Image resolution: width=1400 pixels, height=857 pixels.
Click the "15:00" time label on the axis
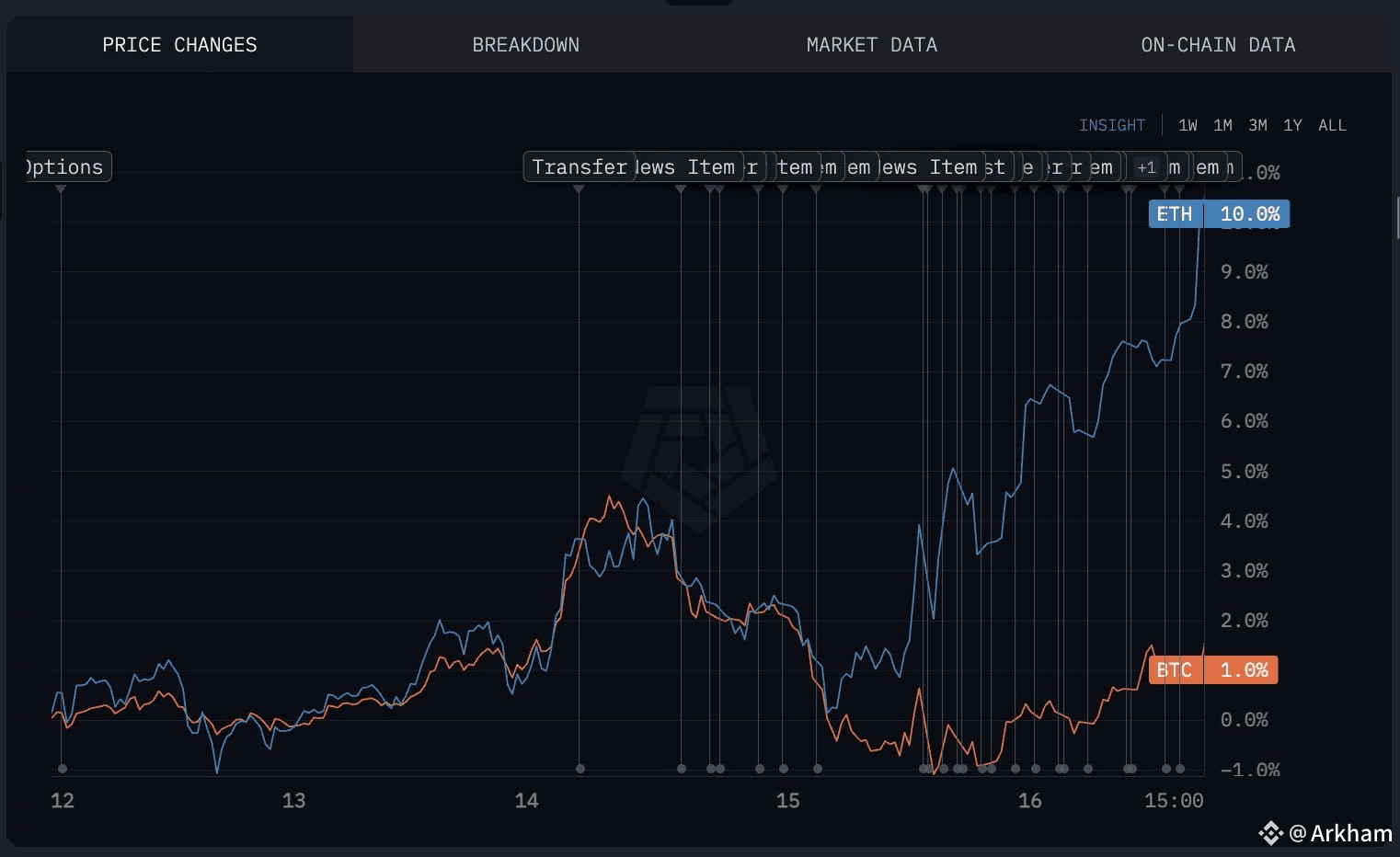pos(1174,800)
